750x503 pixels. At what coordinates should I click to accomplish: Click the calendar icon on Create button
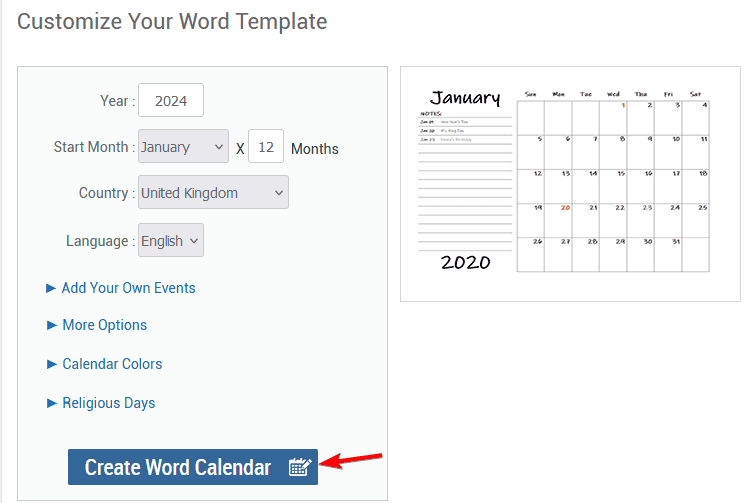point(300,467)
